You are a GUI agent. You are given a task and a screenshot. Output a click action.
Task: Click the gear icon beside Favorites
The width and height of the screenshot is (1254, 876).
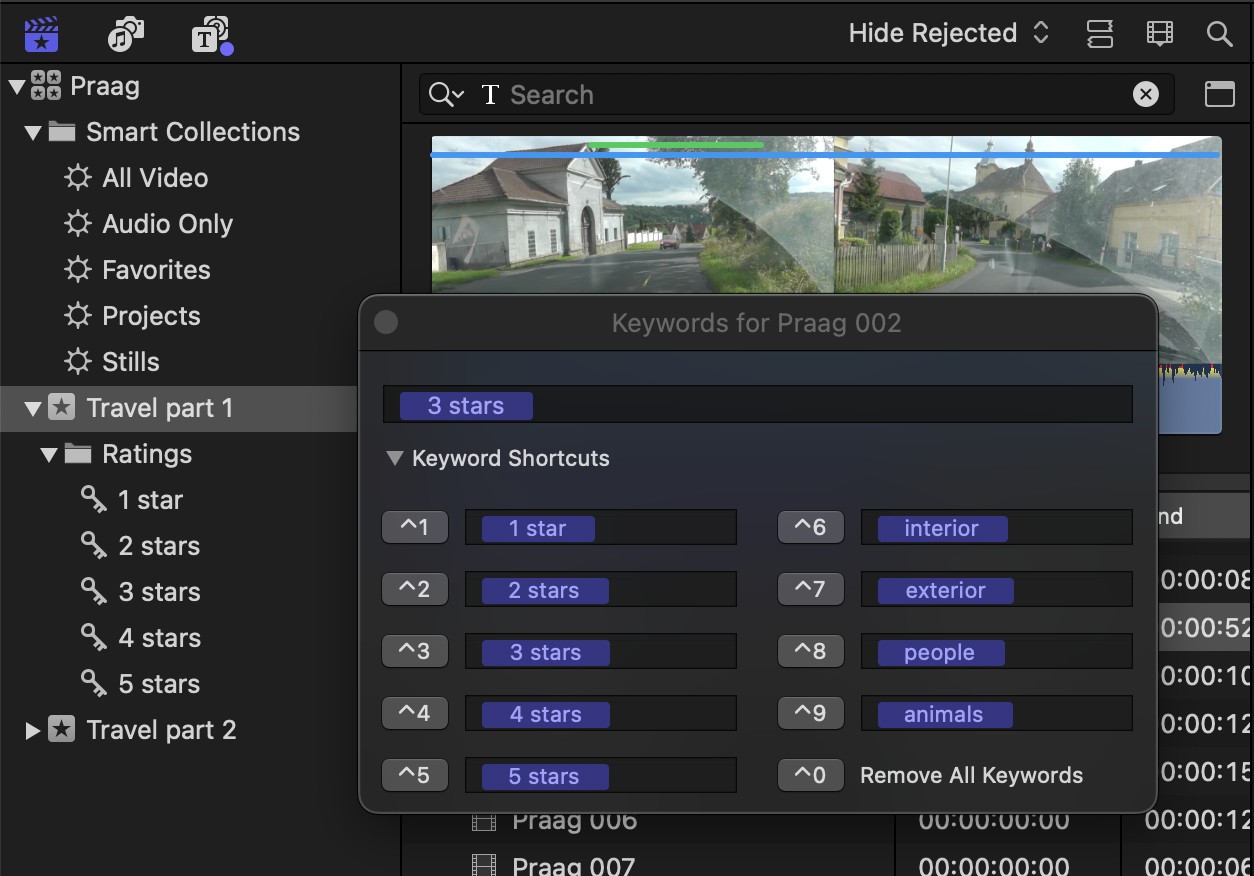point(78,270)
